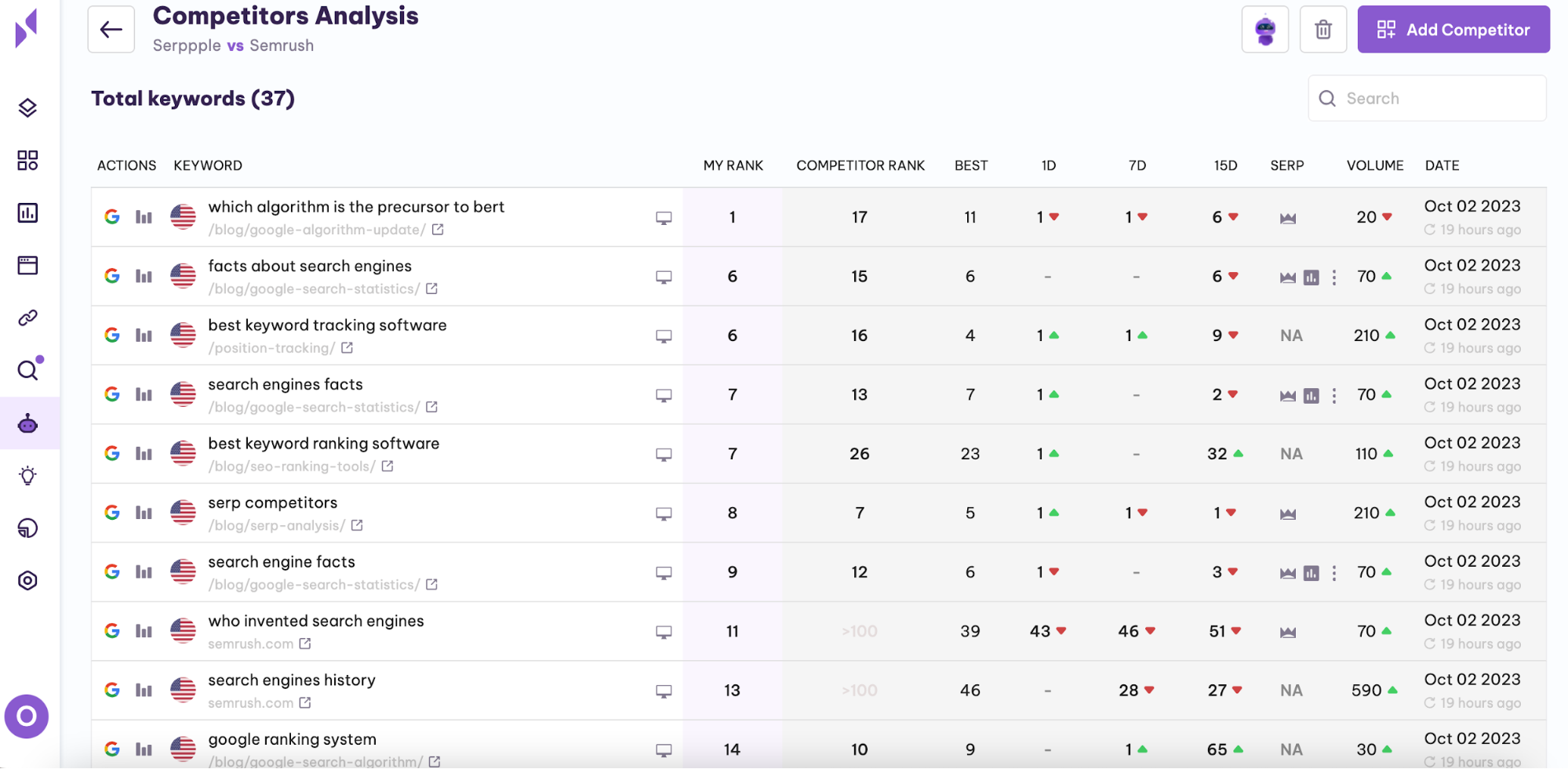Open three-dot menu in 'facts about search engines' row
Image resolution: width=1568 pixels, height=769 pixels.
(1333, 277)
